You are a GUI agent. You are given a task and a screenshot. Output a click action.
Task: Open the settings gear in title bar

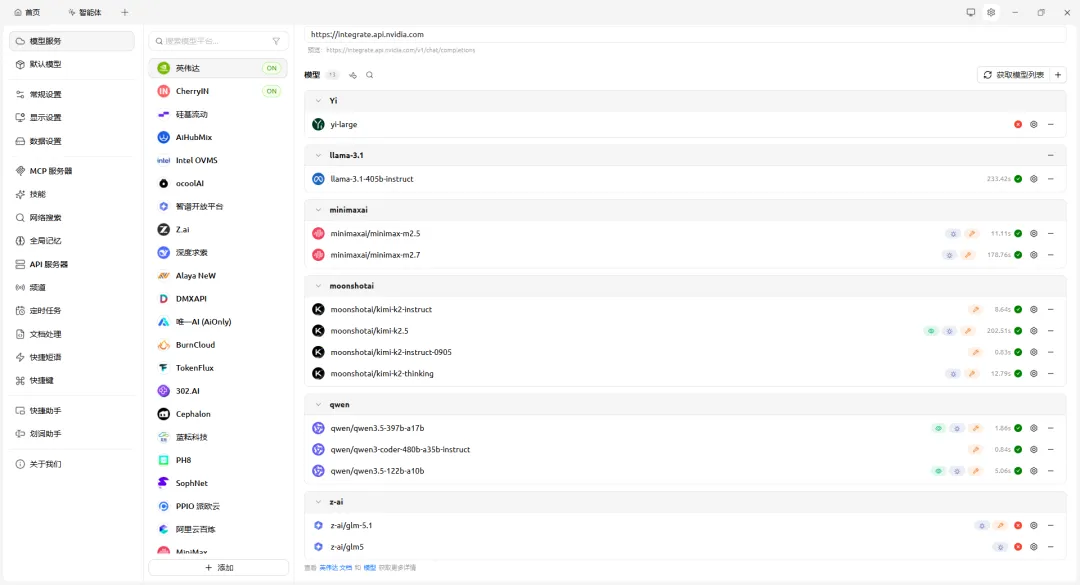point(991,12)
